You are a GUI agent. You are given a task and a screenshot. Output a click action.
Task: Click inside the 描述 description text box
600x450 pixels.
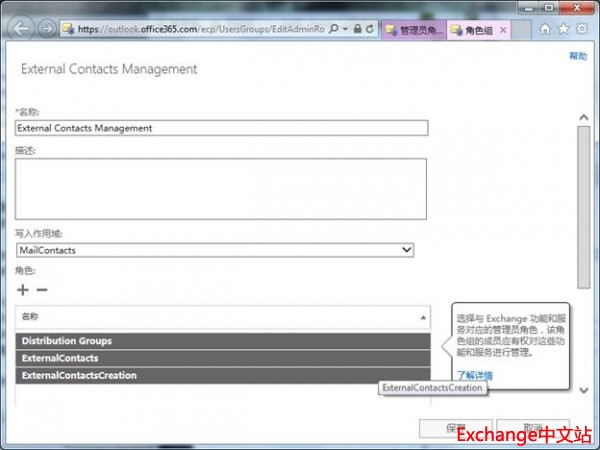[x=221, y=188]
